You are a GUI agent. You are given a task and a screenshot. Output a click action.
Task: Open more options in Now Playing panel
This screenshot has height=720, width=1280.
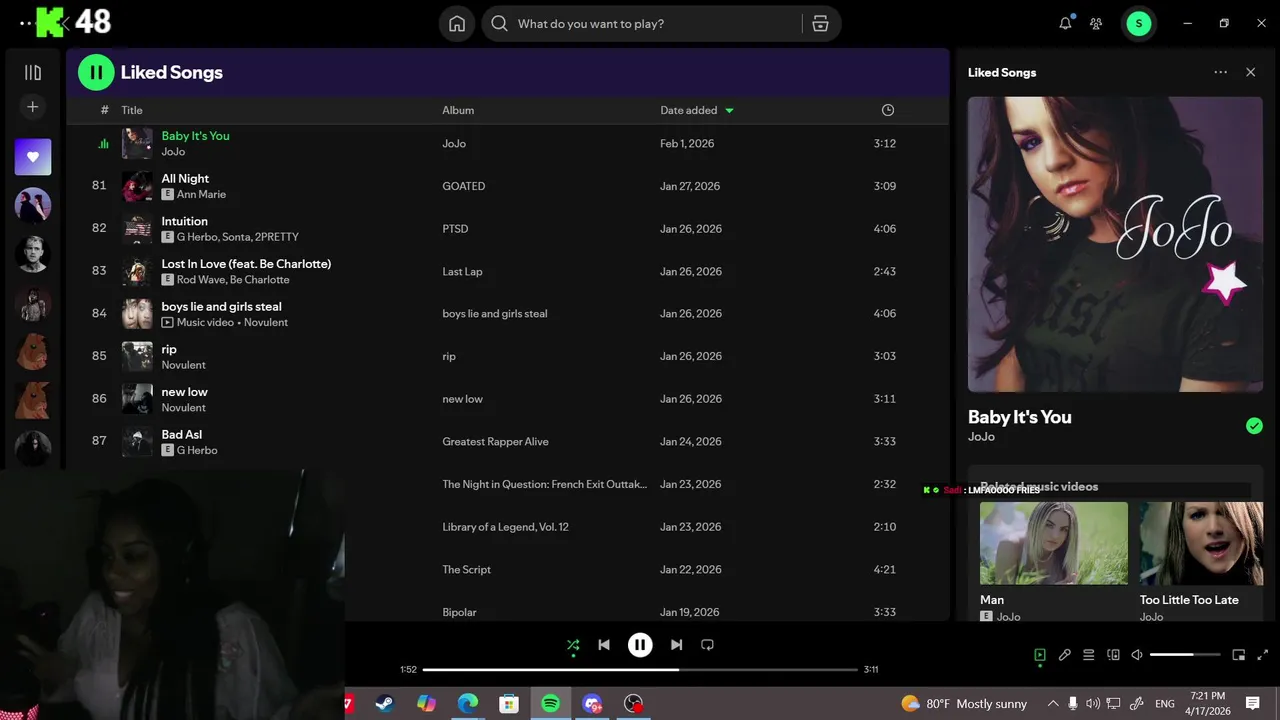[x=1220, y=72]
